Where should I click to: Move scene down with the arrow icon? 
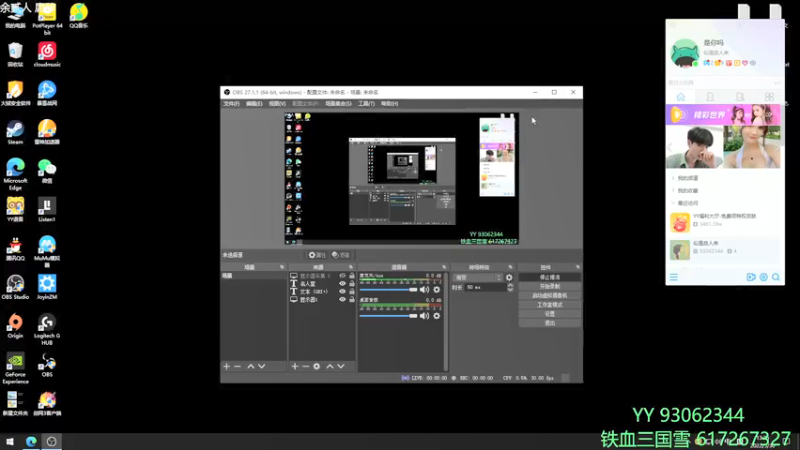262,366
